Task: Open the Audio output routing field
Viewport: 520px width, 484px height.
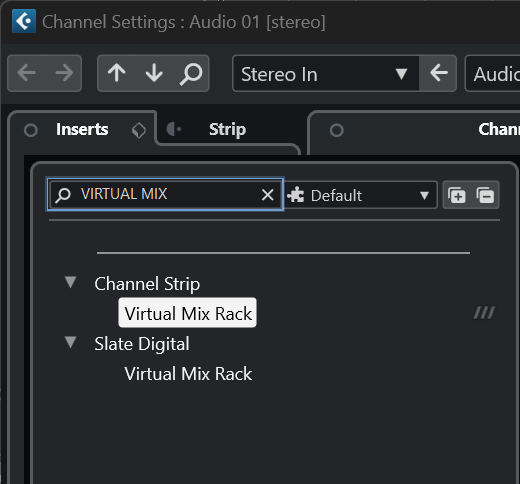Action: click(493, 73)
